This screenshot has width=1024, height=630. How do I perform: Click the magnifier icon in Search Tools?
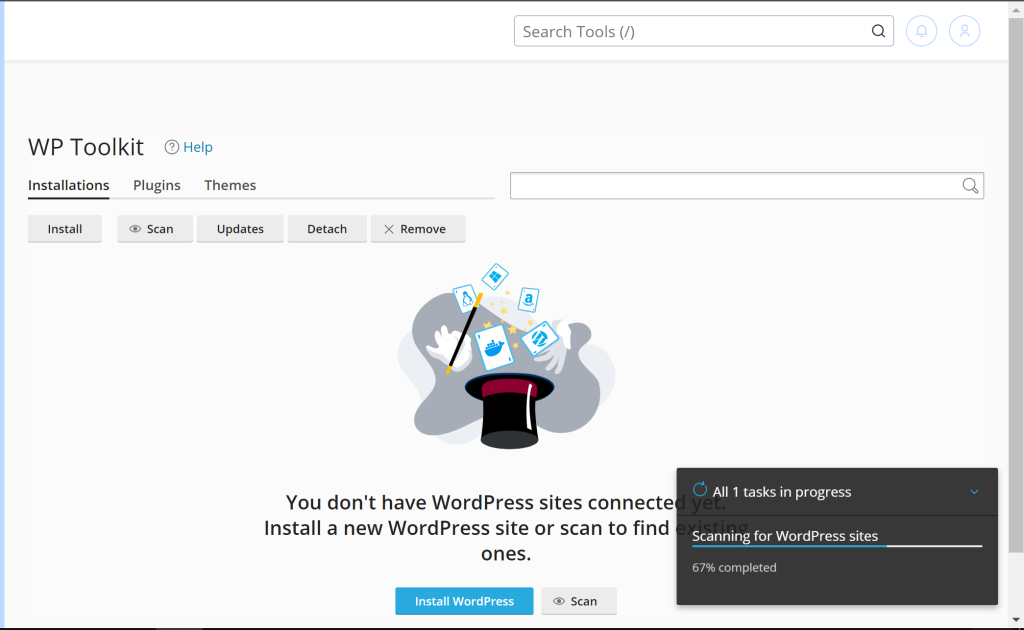tap(878, 31)
